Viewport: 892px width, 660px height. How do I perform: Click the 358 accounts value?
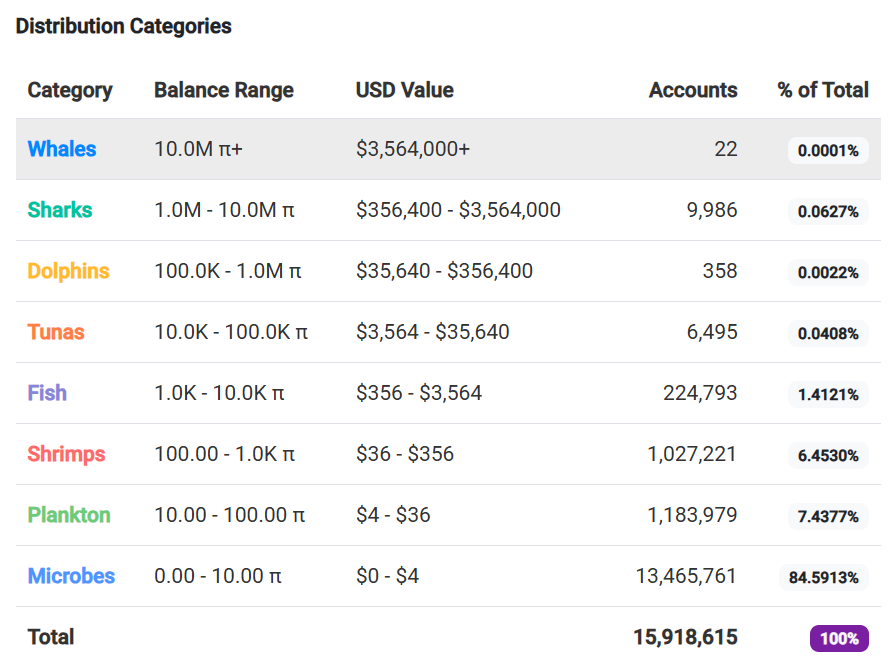tap(720, 271)
